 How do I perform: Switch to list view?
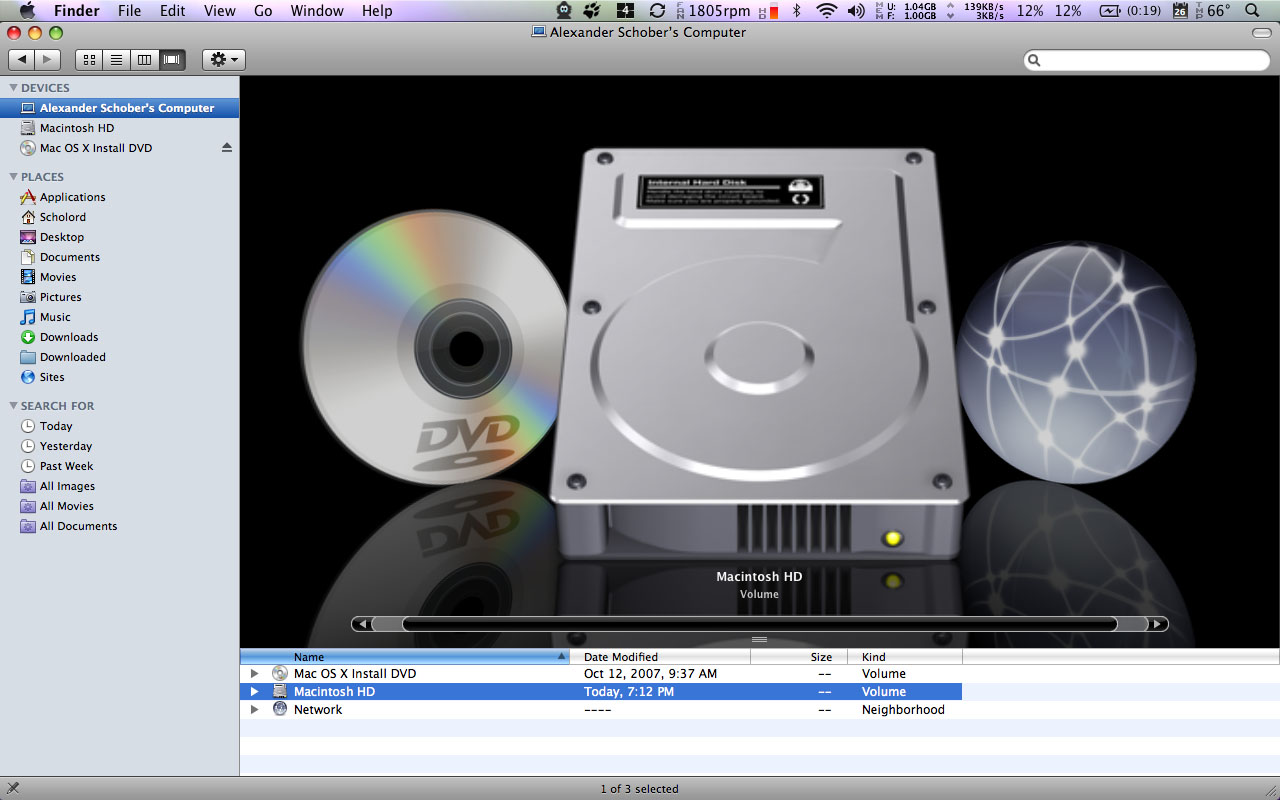[x=117, y=60]
